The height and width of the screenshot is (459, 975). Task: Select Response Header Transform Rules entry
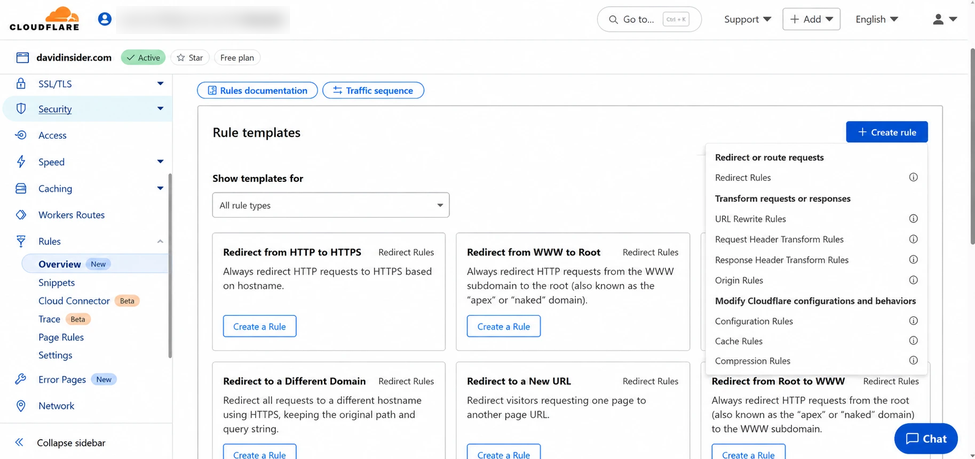pos(782,259)
